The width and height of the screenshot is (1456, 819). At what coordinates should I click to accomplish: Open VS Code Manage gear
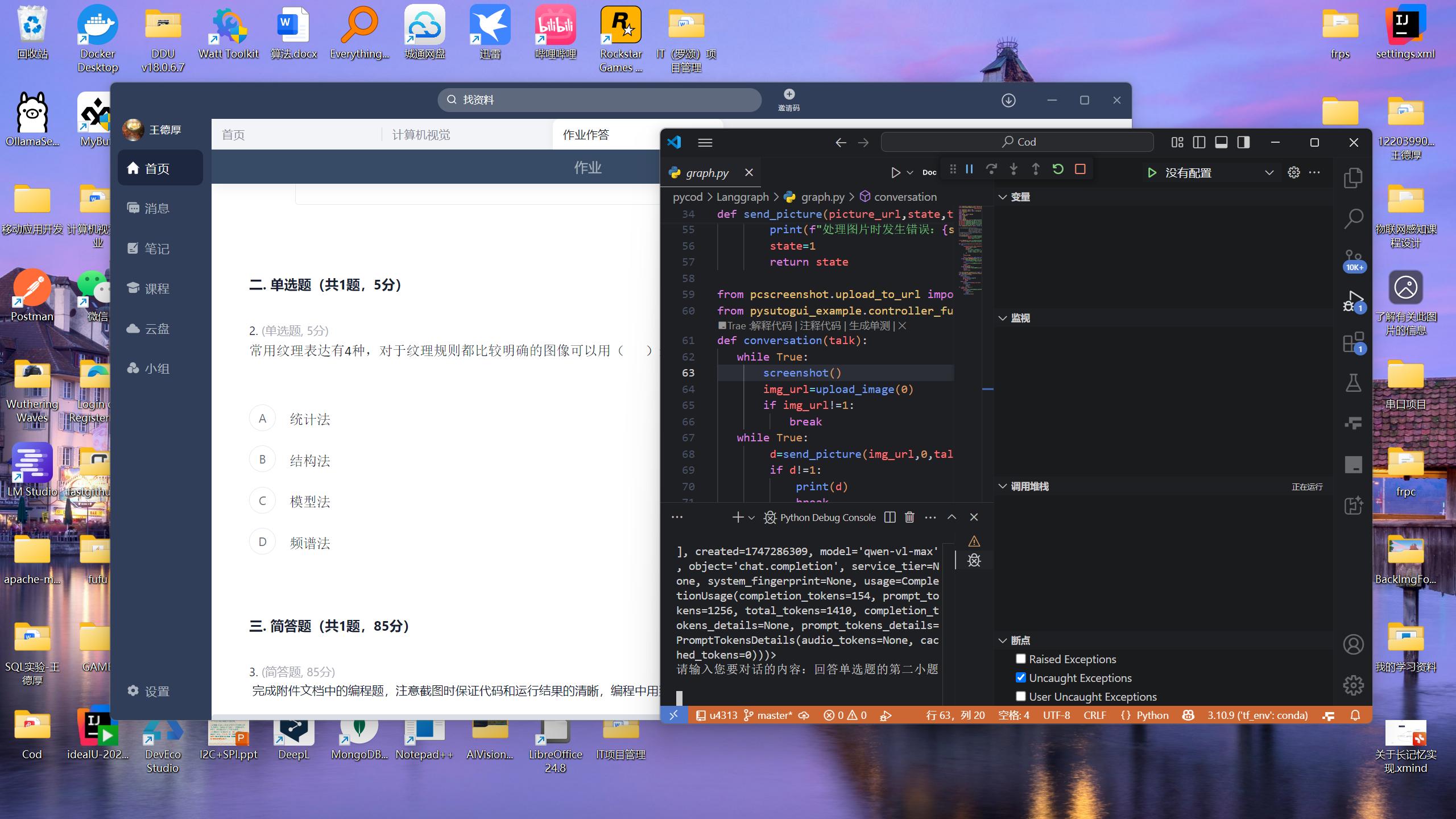coord(1353,685)
